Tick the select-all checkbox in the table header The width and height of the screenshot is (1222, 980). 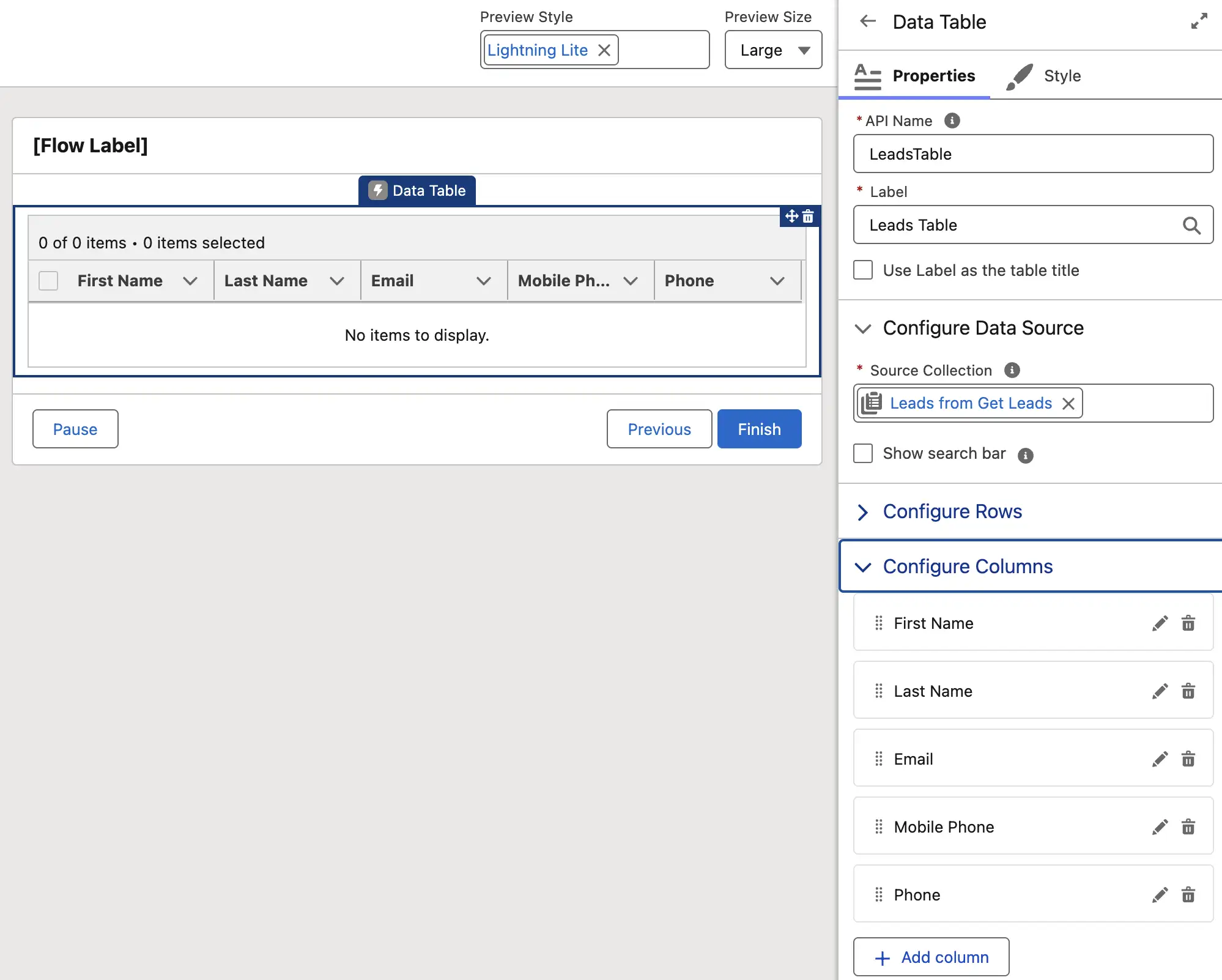[48, 281]
